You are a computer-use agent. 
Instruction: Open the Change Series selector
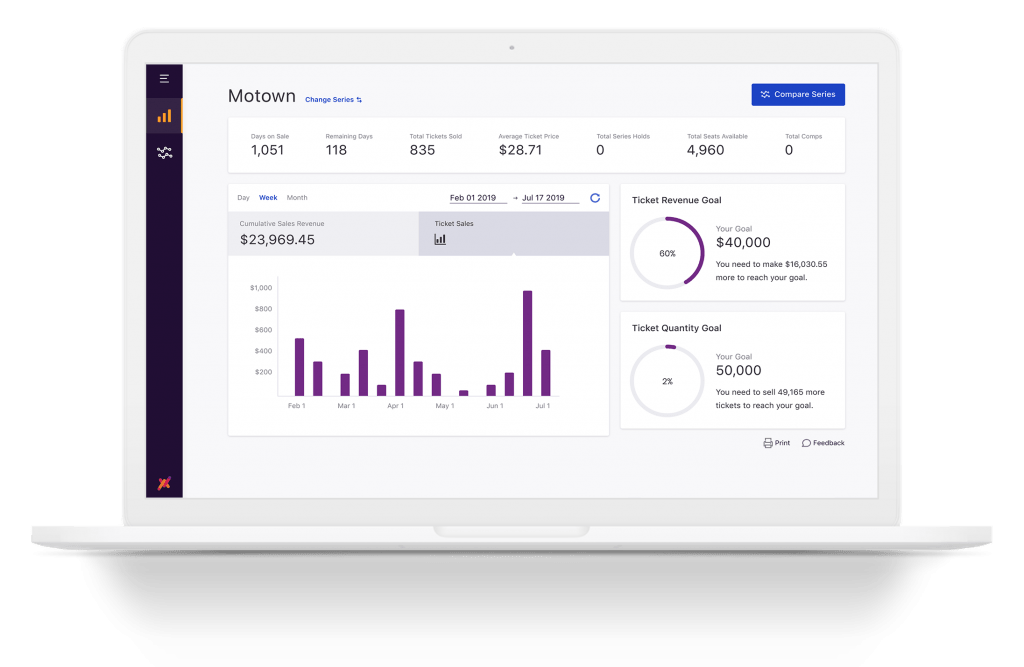coord(330,100)
